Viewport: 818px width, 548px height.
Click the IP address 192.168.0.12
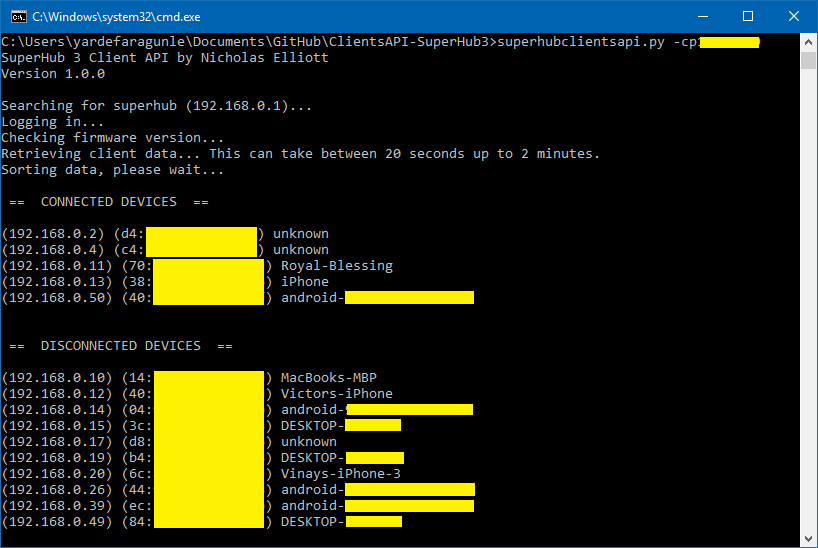point(57,394)
